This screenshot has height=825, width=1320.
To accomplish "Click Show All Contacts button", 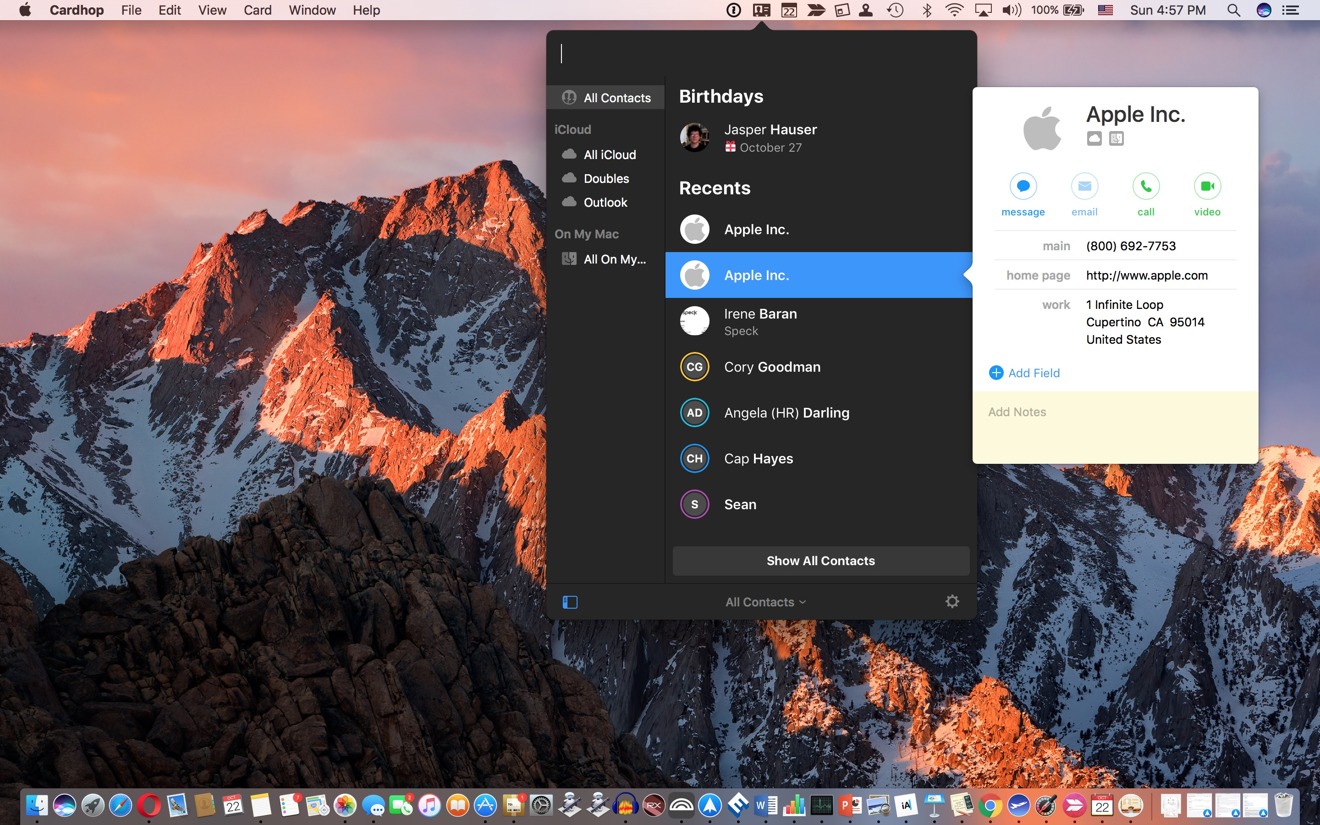I will [821, 561].
